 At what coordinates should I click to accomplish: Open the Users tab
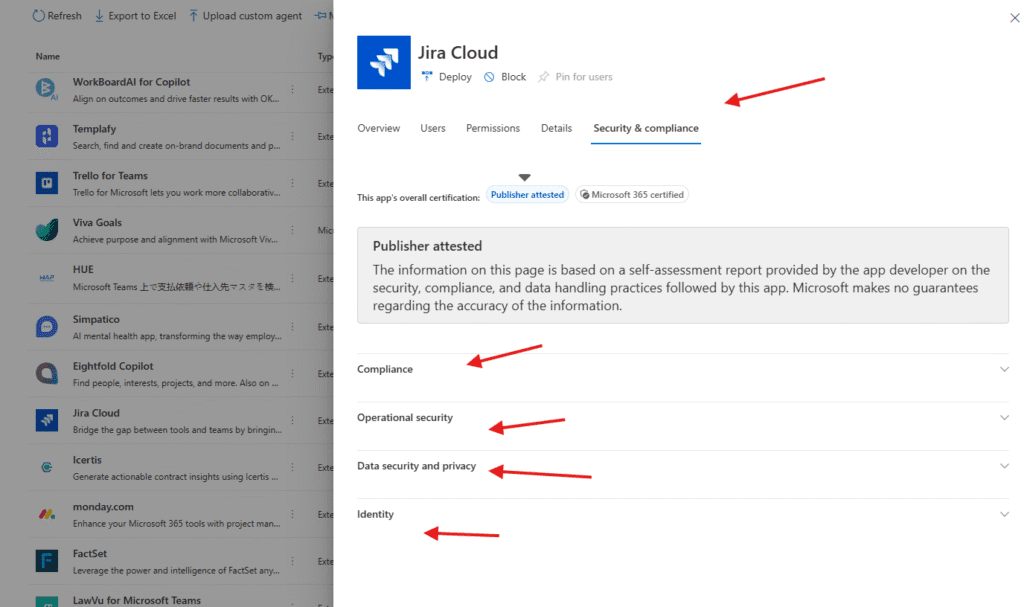(x=433, y=128)
